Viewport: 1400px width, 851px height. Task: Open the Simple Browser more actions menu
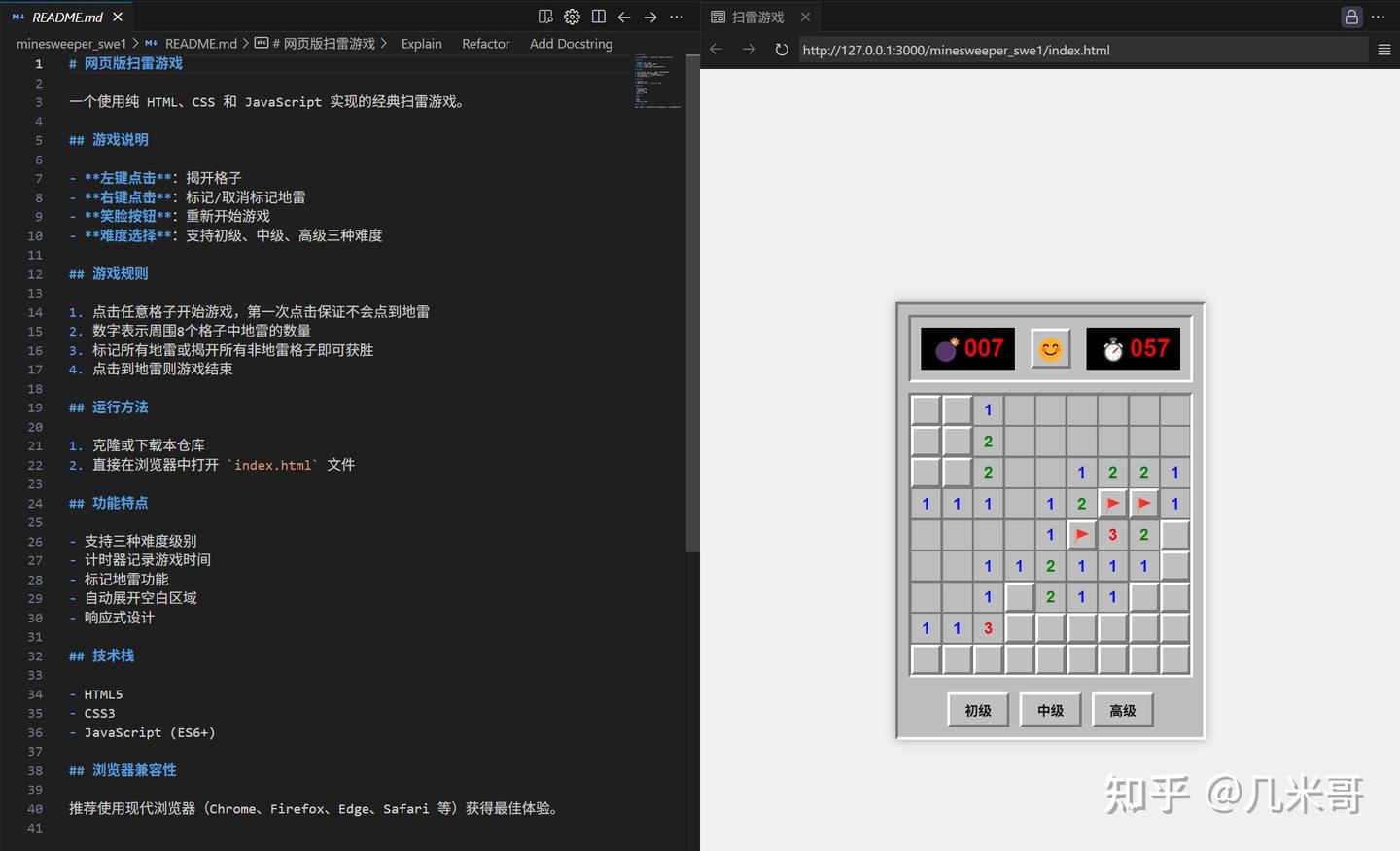1379,17
